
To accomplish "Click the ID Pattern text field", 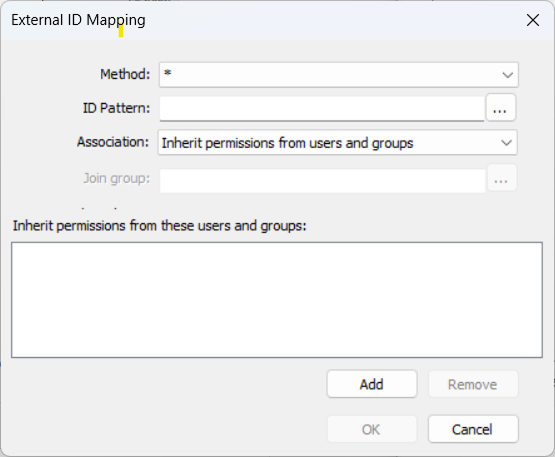I will [x=322, y=108].
